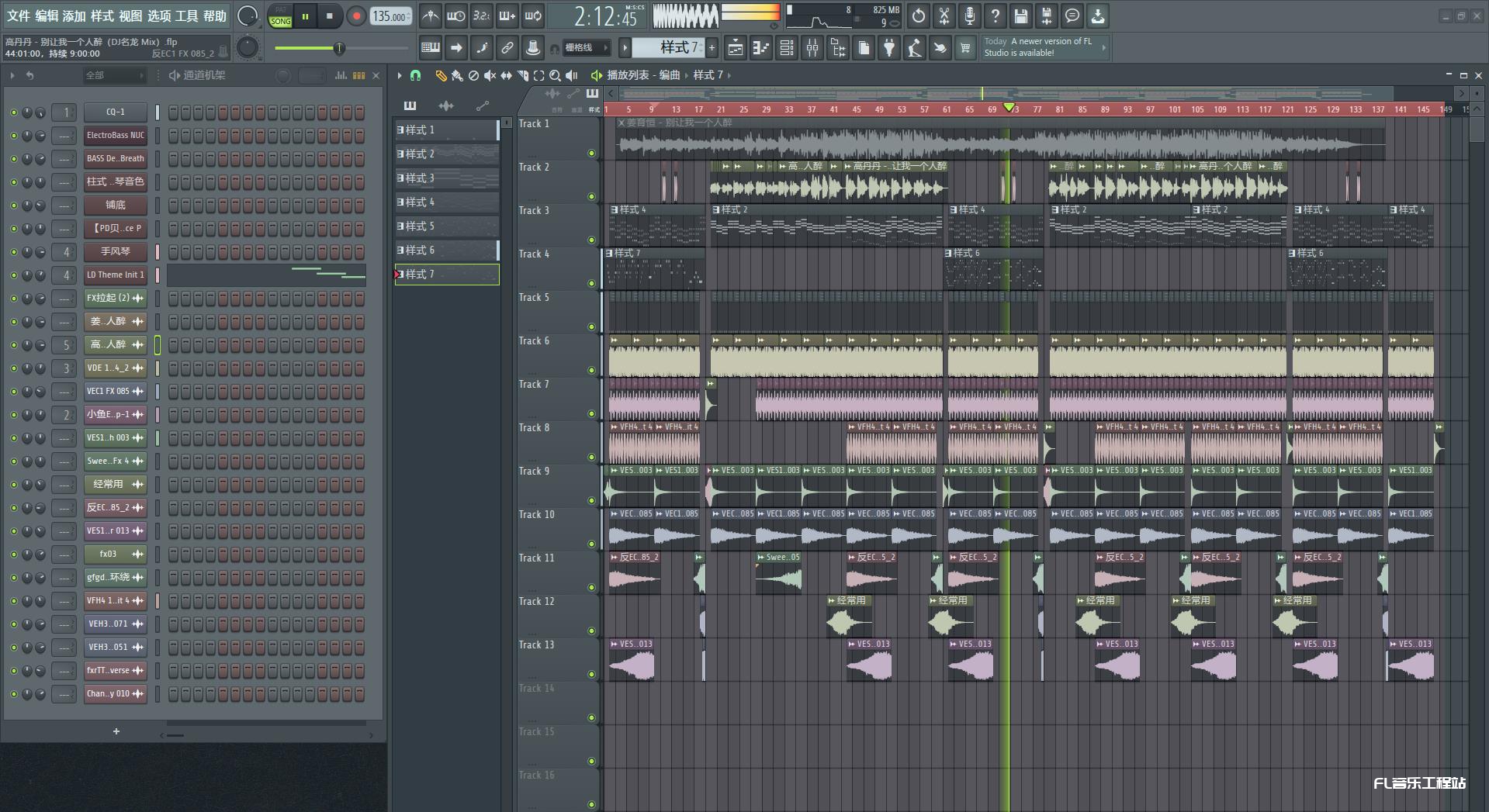
Task: Switch PAT/SONG mode button
Action: [280, 16]
